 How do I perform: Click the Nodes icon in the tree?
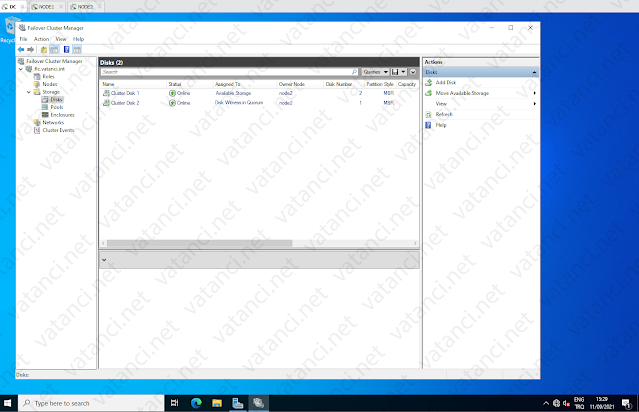pyautogui.click(x=37, y=84)
